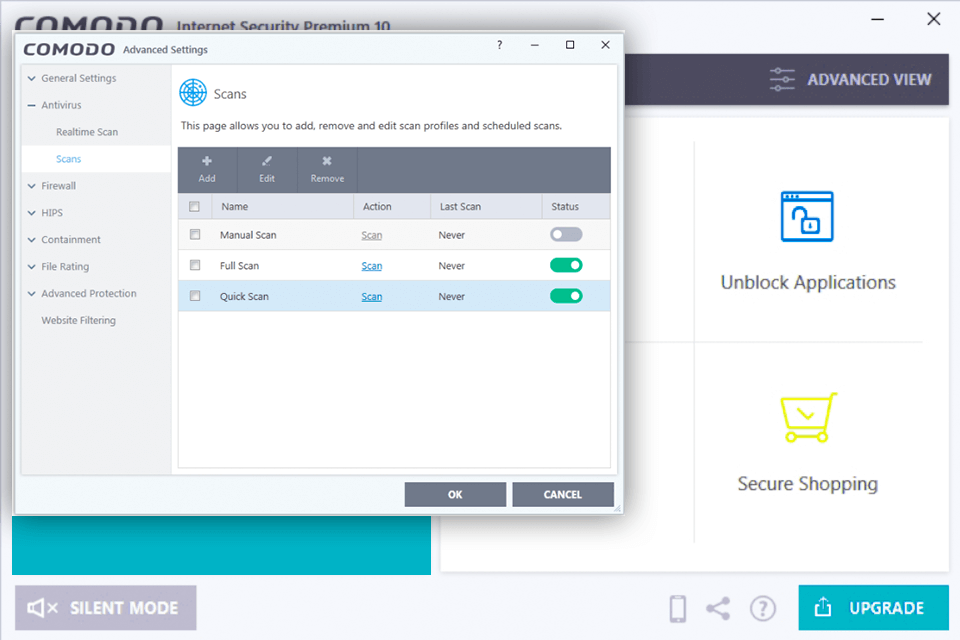Expand the Firewall chevron

32,186
